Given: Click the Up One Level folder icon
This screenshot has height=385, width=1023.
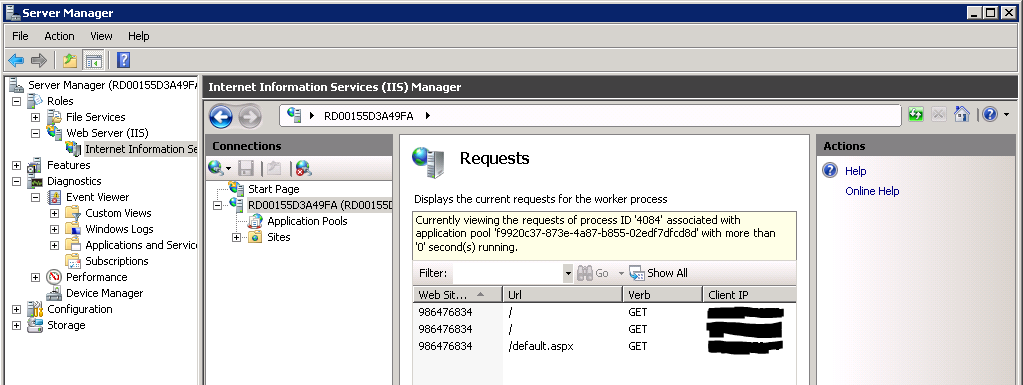Looking at the screenshot, I should click(70, 61).
